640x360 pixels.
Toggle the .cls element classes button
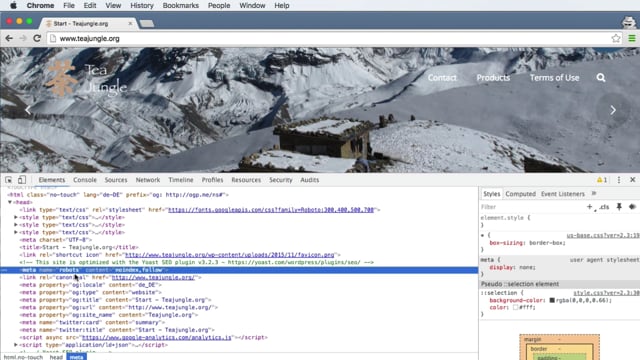click(604, 207)
